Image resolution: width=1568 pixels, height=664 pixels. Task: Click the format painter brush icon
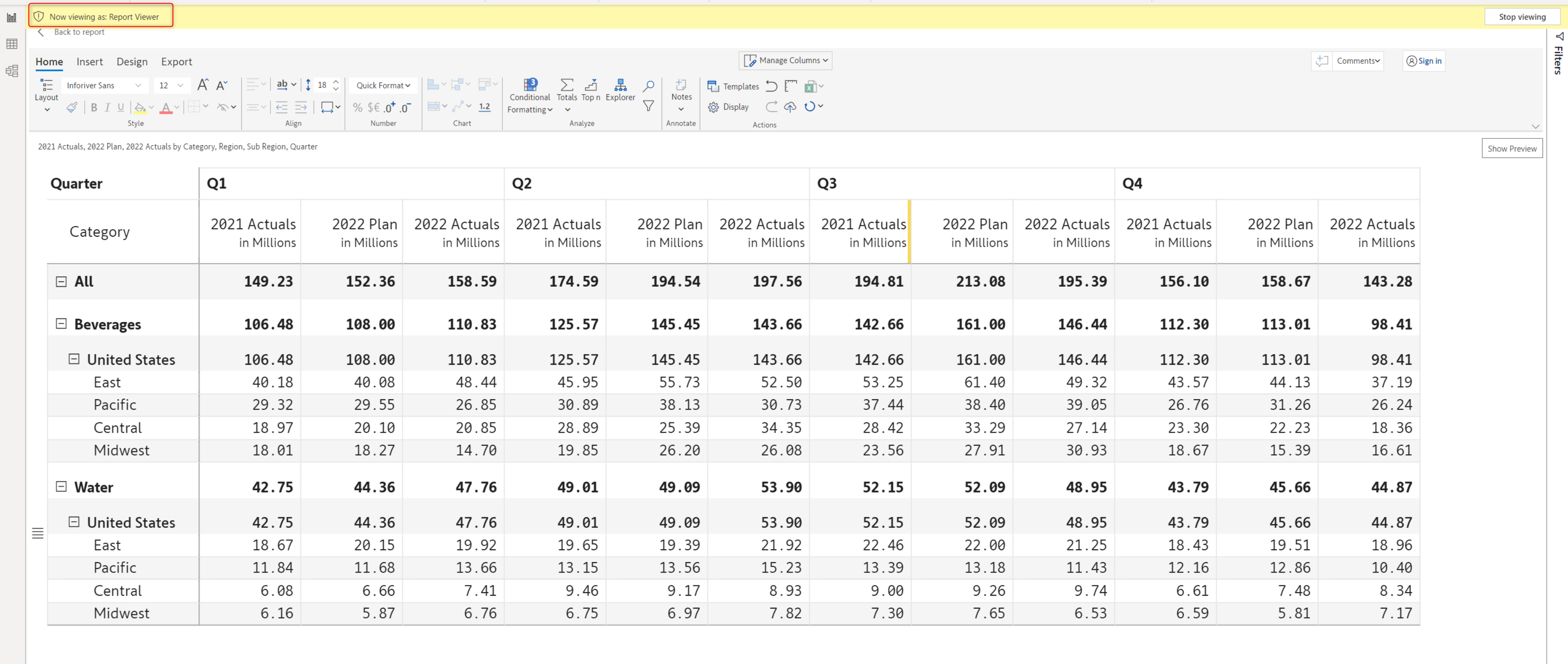click(72, 107)
